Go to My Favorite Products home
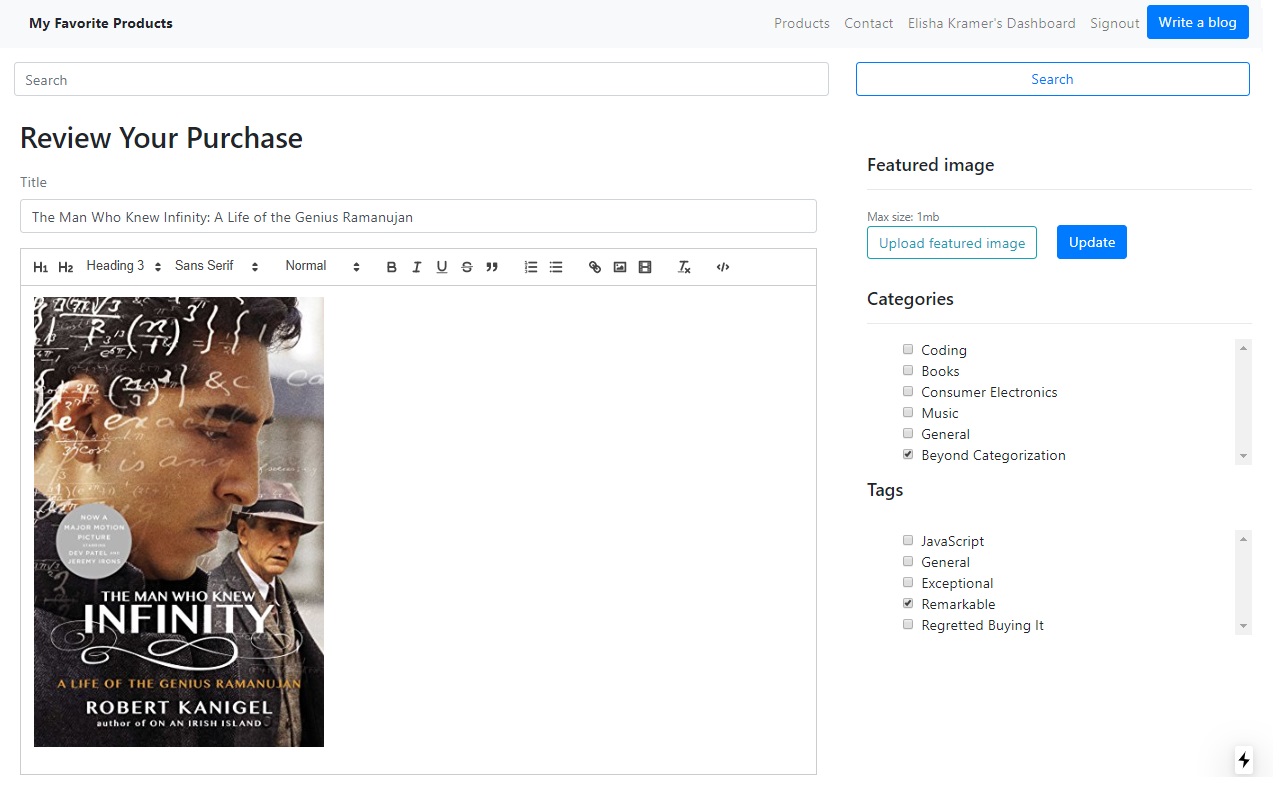 pyautogui.click(x=101, y=23)
